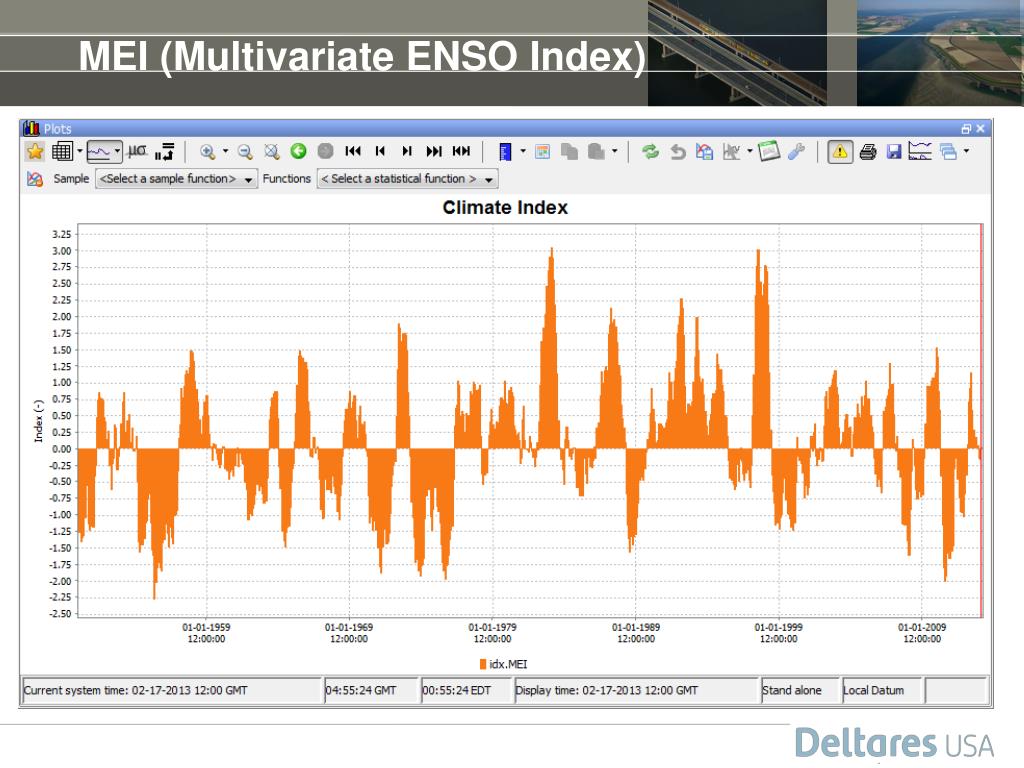Click the grey copy pages icon
Screen dimensions: 1024x768
[x=569, y=152]
